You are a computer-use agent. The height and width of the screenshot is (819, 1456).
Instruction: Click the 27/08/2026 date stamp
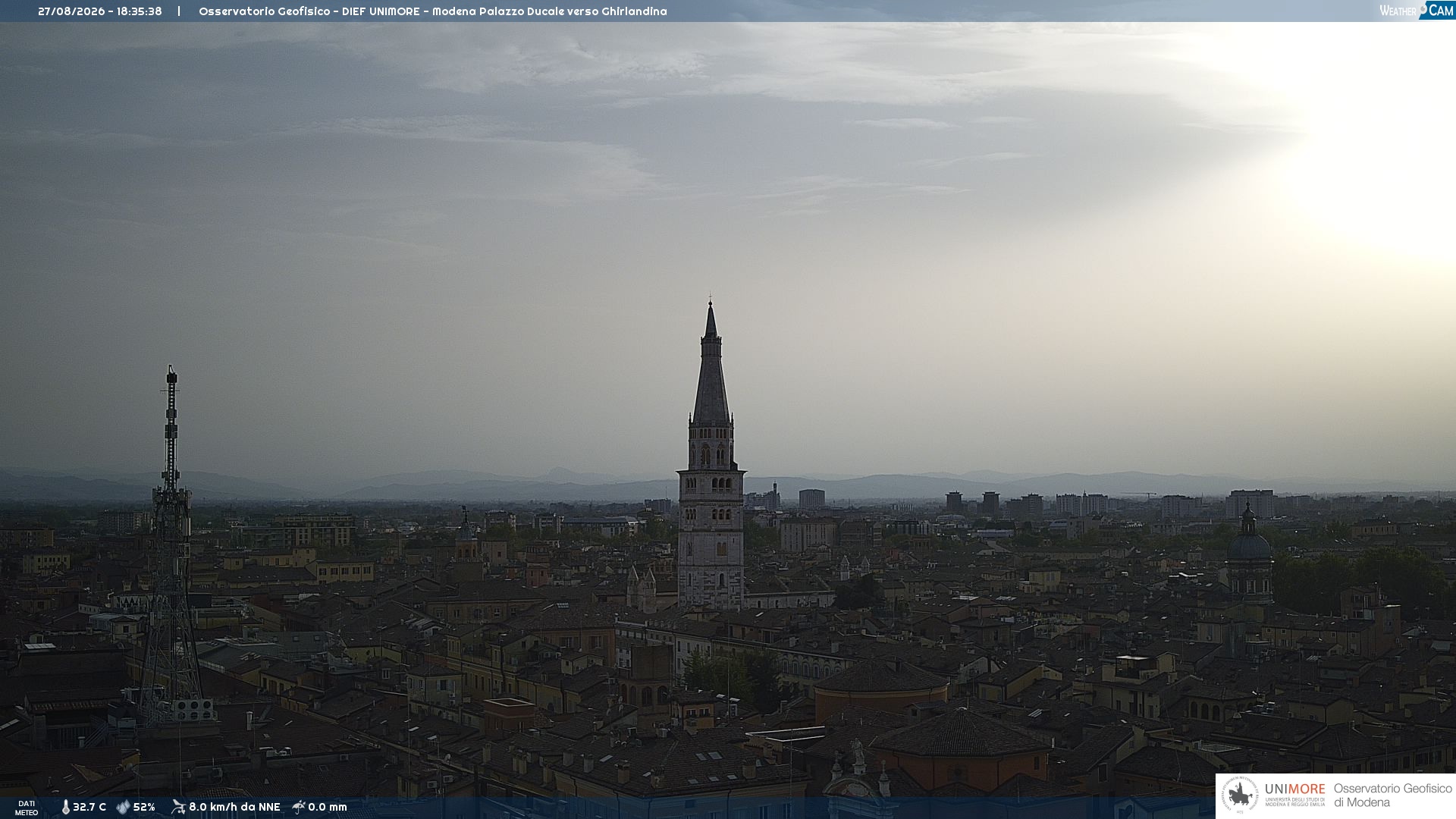[71, 11]
